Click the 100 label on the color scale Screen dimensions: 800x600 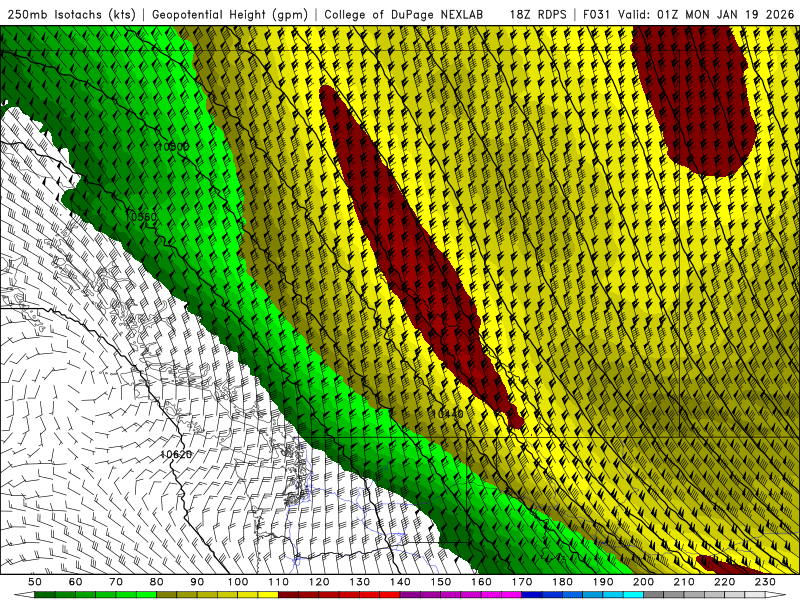click(x=238, y=582)
